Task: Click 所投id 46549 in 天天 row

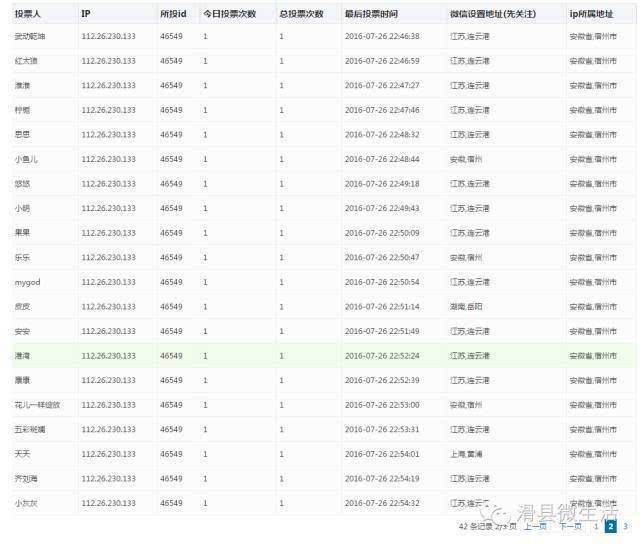Action: pyautogui.click(x=171, y=454)
